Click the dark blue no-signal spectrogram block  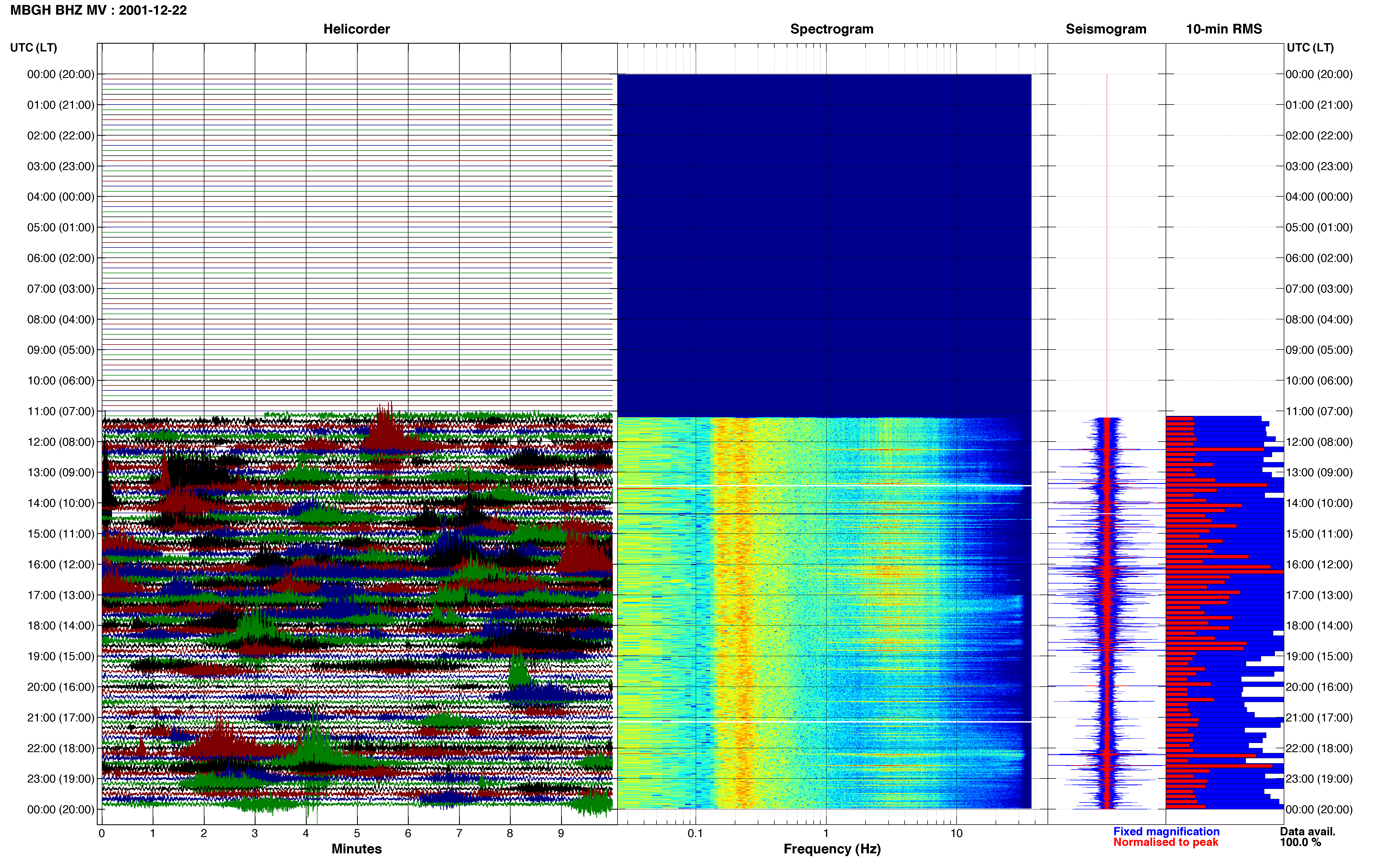(x=824, y=246)
